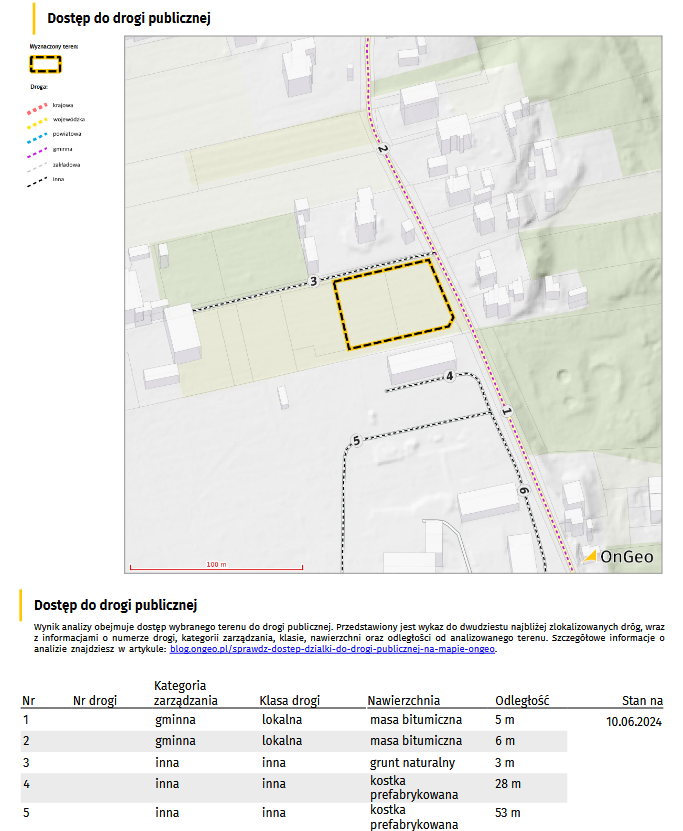This screenshot has width=683, height=831.
Task: Click road label 6 on the map
Action: pyautogui.click(x=522, y=491)
